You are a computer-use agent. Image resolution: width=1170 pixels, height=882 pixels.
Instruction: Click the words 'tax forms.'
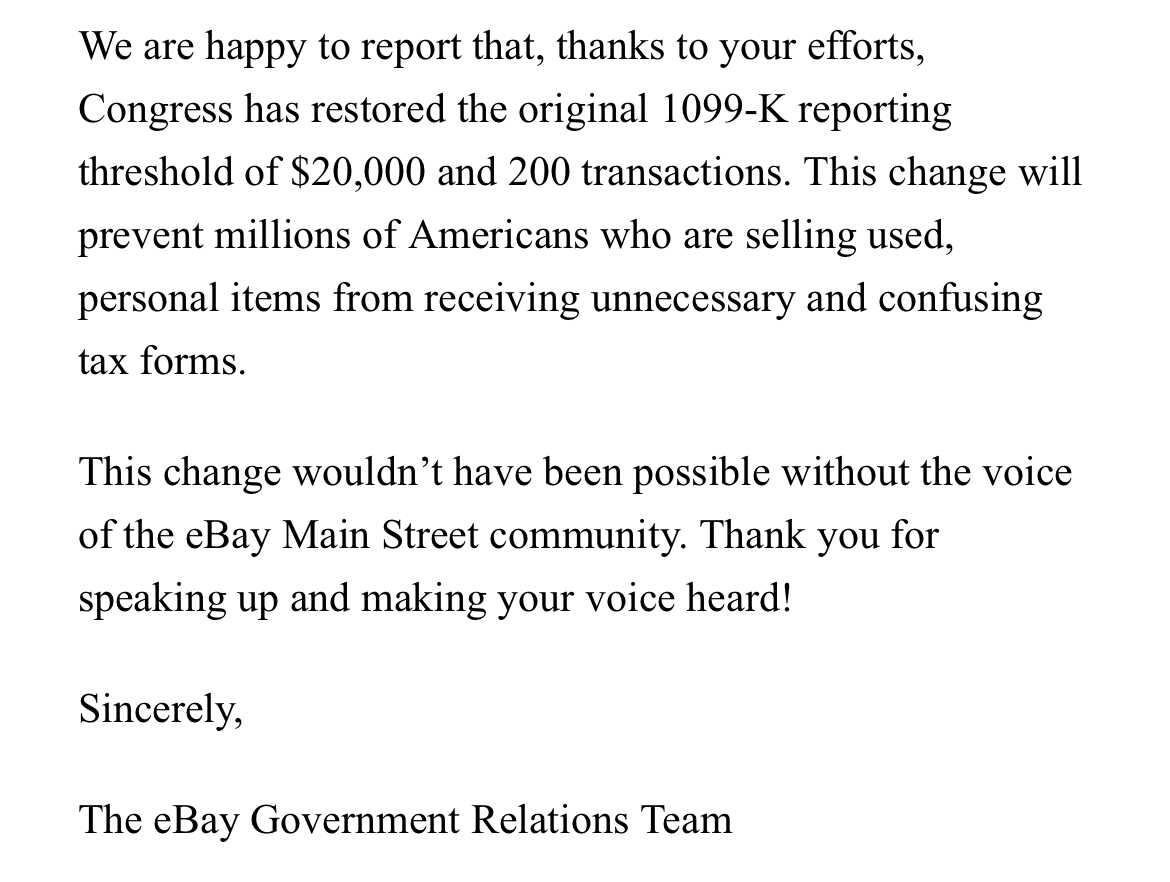coord(162,362)
